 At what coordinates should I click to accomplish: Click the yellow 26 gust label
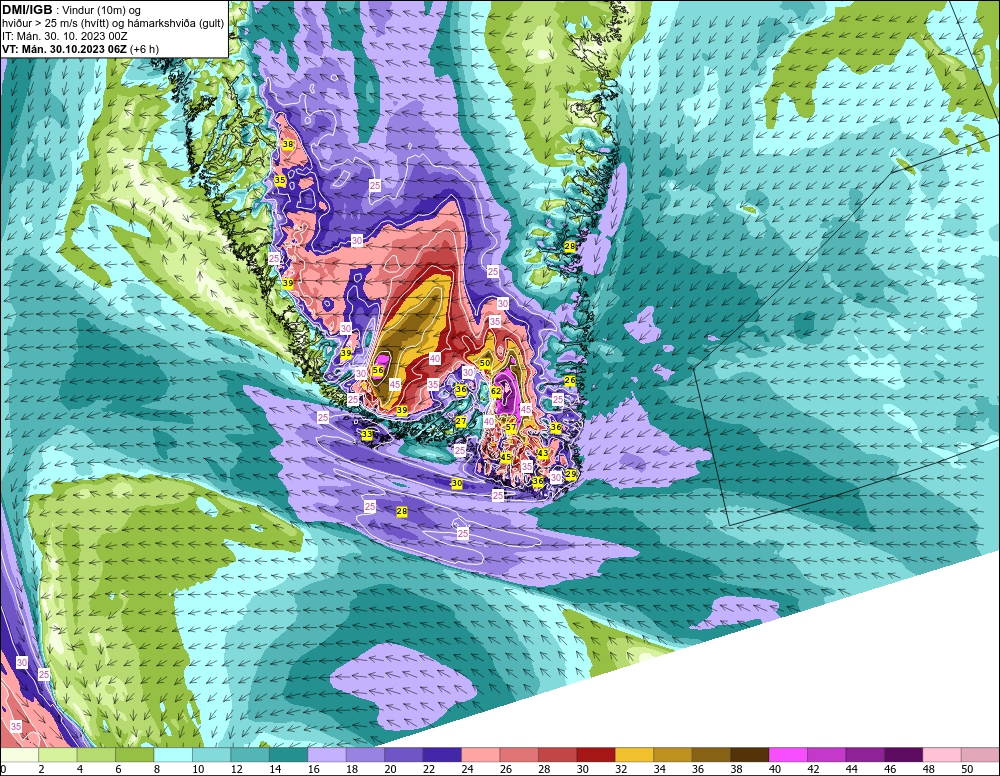pyautogui.click(x=570, y=380)
